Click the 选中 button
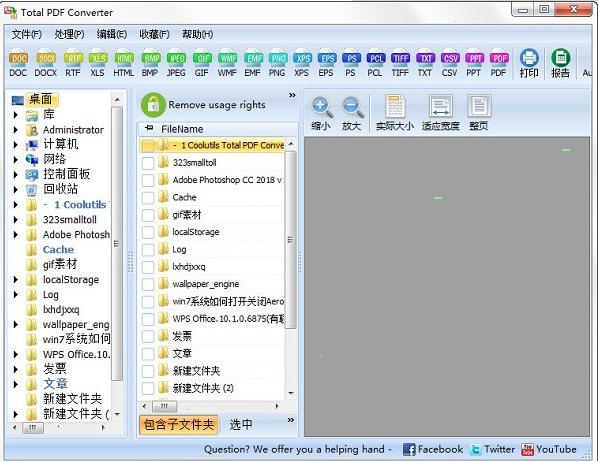The width and height of the screenshot is (599, 461). point(241,425)
